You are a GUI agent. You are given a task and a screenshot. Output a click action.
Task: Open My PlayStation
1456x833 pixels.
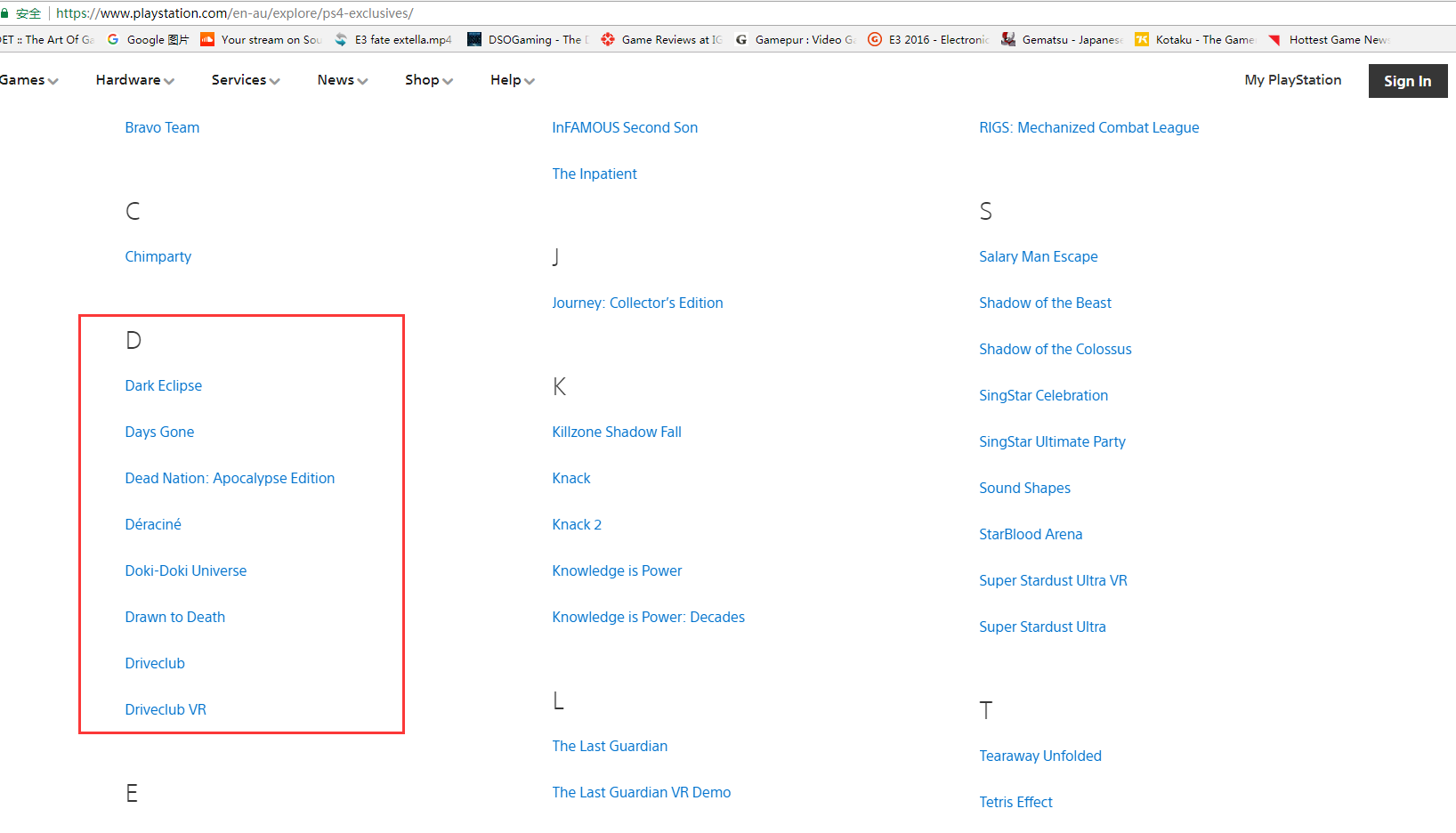[x=1293, y=80]
